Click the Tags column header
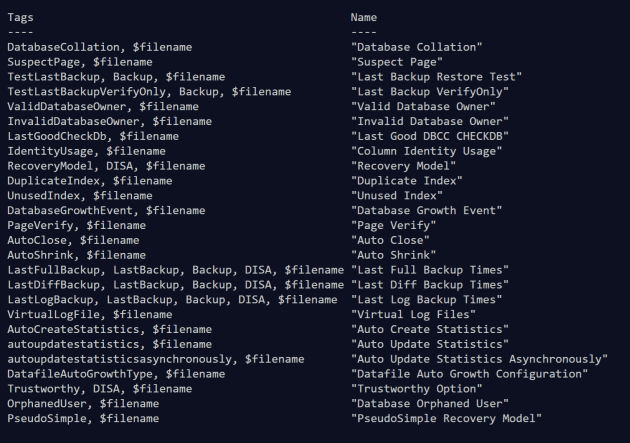Viewport: 630px width, 443px height. click(x=20, y=17)
